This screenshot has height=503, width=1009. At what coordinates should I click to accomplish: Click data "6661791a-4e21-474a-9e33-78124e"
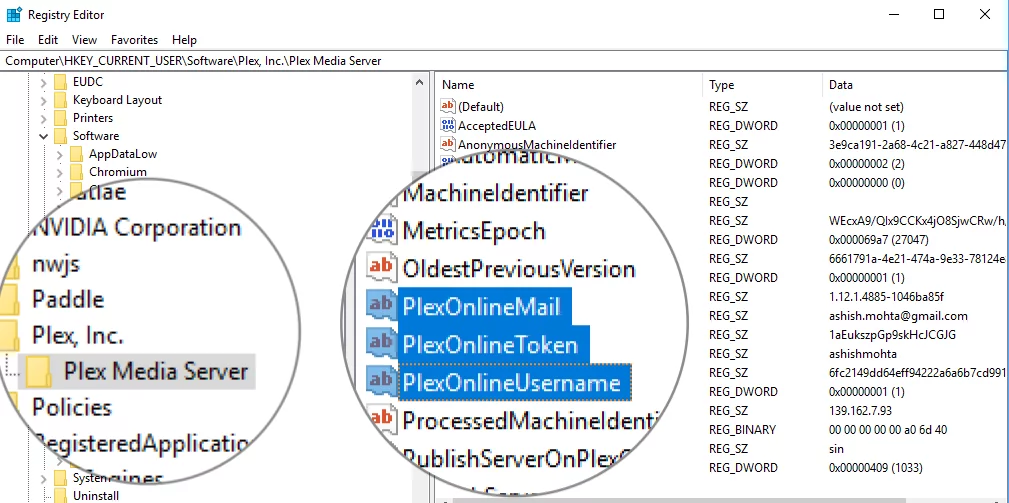[916, 259]
